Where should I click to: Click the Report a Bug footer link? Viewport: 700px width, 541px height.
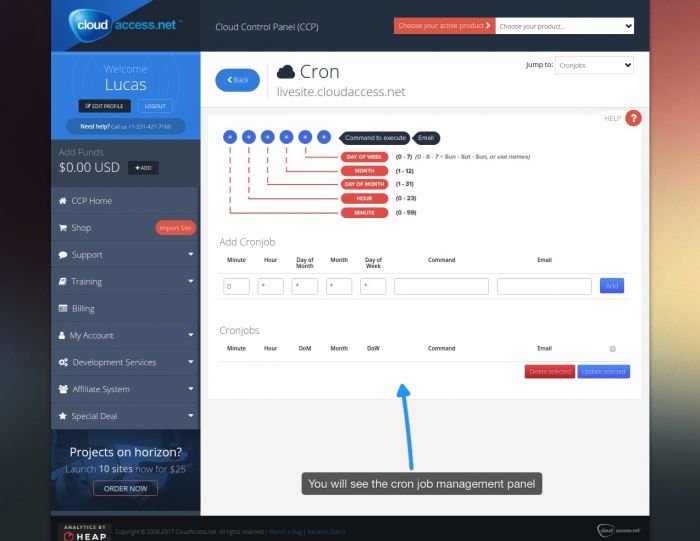pos(285,532)
